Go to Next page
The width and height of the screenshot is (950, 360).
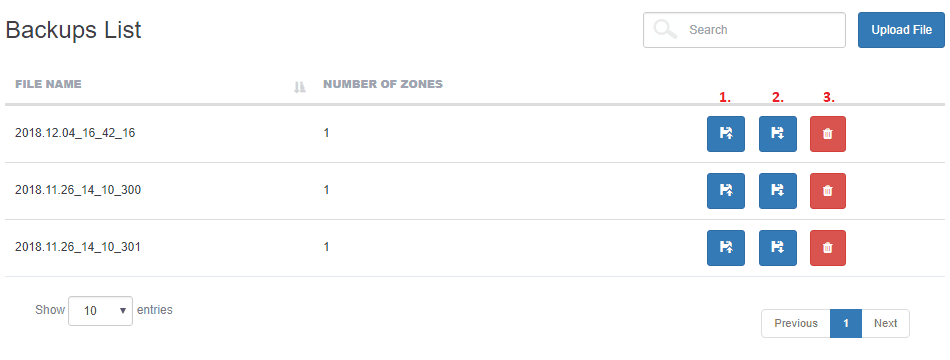(x=885, y=323)
